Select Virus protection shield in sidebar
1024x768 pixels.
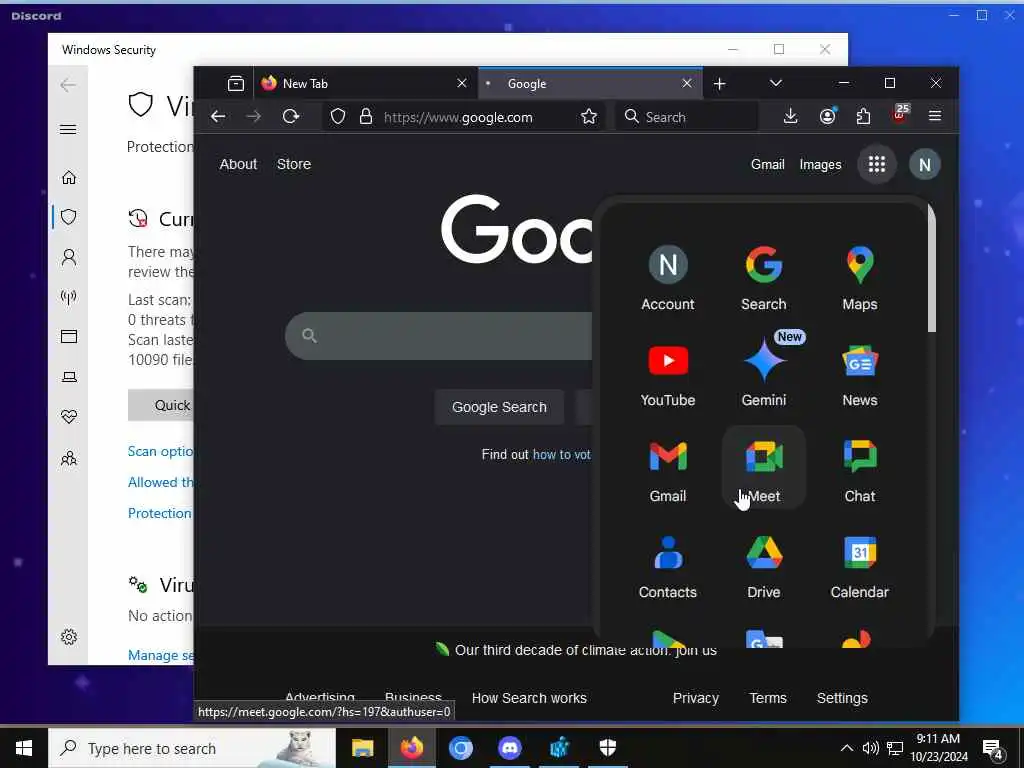coord(69,217)
